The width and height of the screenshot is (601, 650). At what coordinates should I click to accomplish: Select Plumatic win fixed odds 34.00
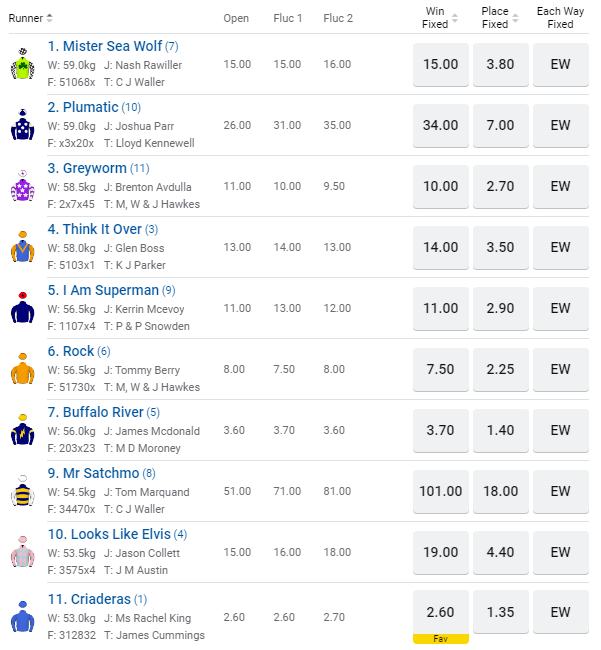click(x=441, y=125)
